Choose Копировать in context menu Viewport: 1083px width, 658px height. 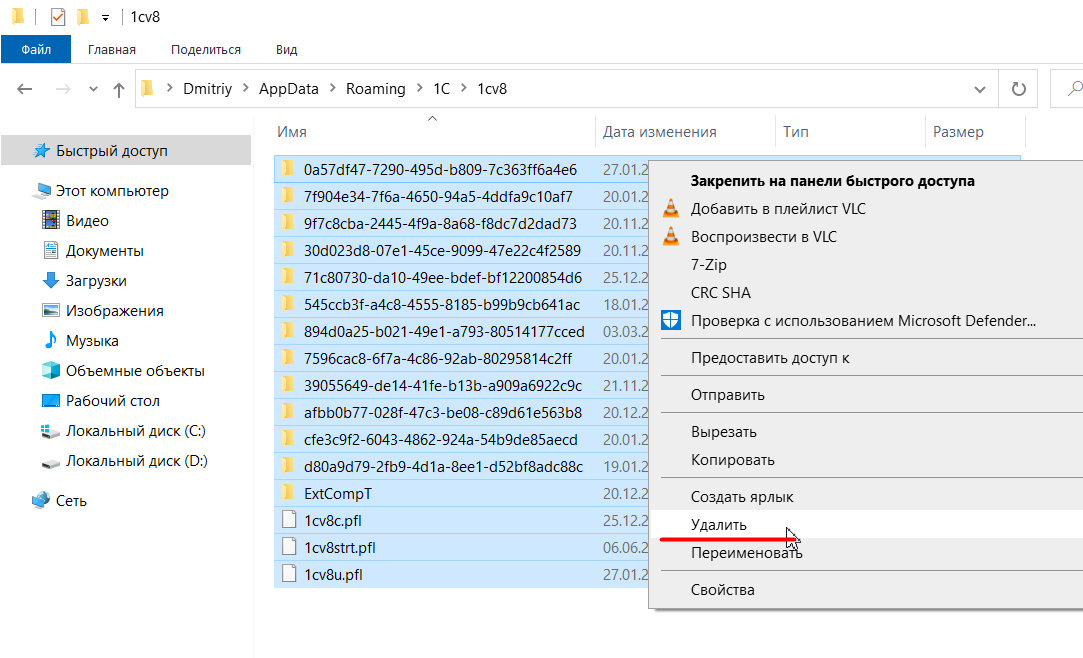(x=733, y=460)
